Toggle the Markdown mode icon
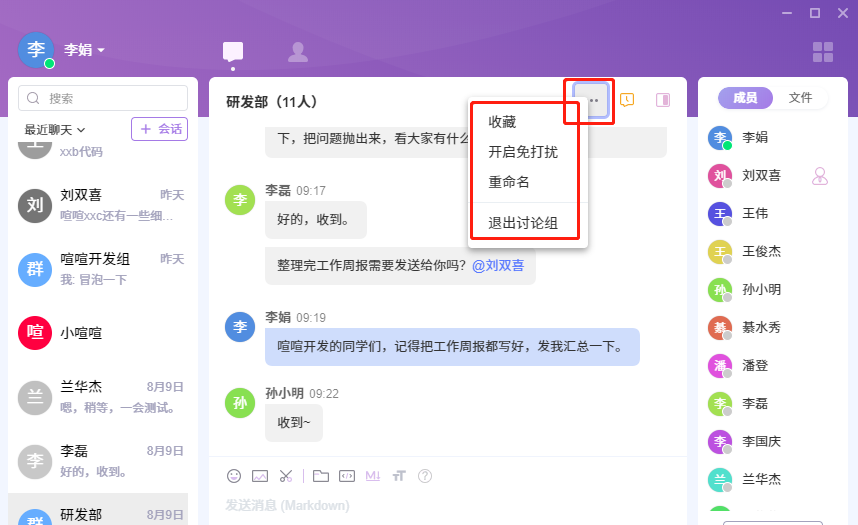 (373, 476)
